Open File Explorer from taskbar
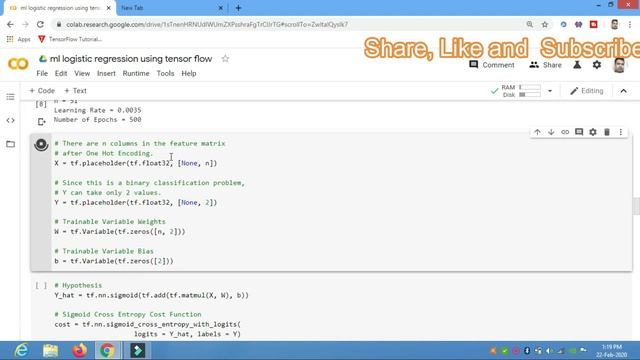Screen dimensions: 640x360 click(50, 351)
